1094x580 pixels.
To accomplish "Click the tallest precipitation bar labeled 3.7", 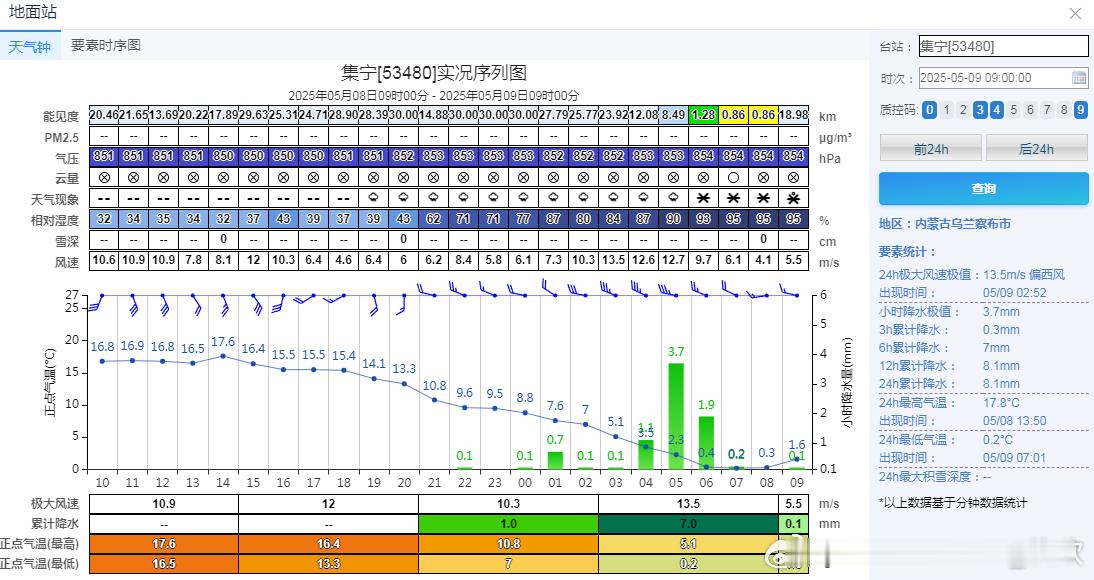I will (x=675, y=416).
